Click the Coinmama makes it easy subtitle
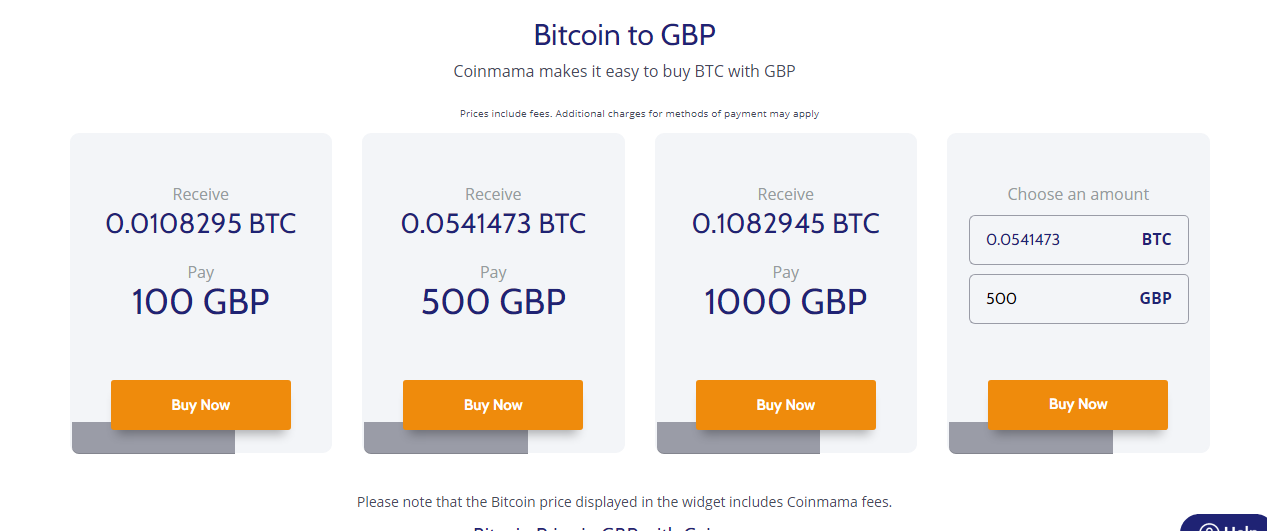Viewport: 1267px width, 531px height. click(x=624, y=71)
